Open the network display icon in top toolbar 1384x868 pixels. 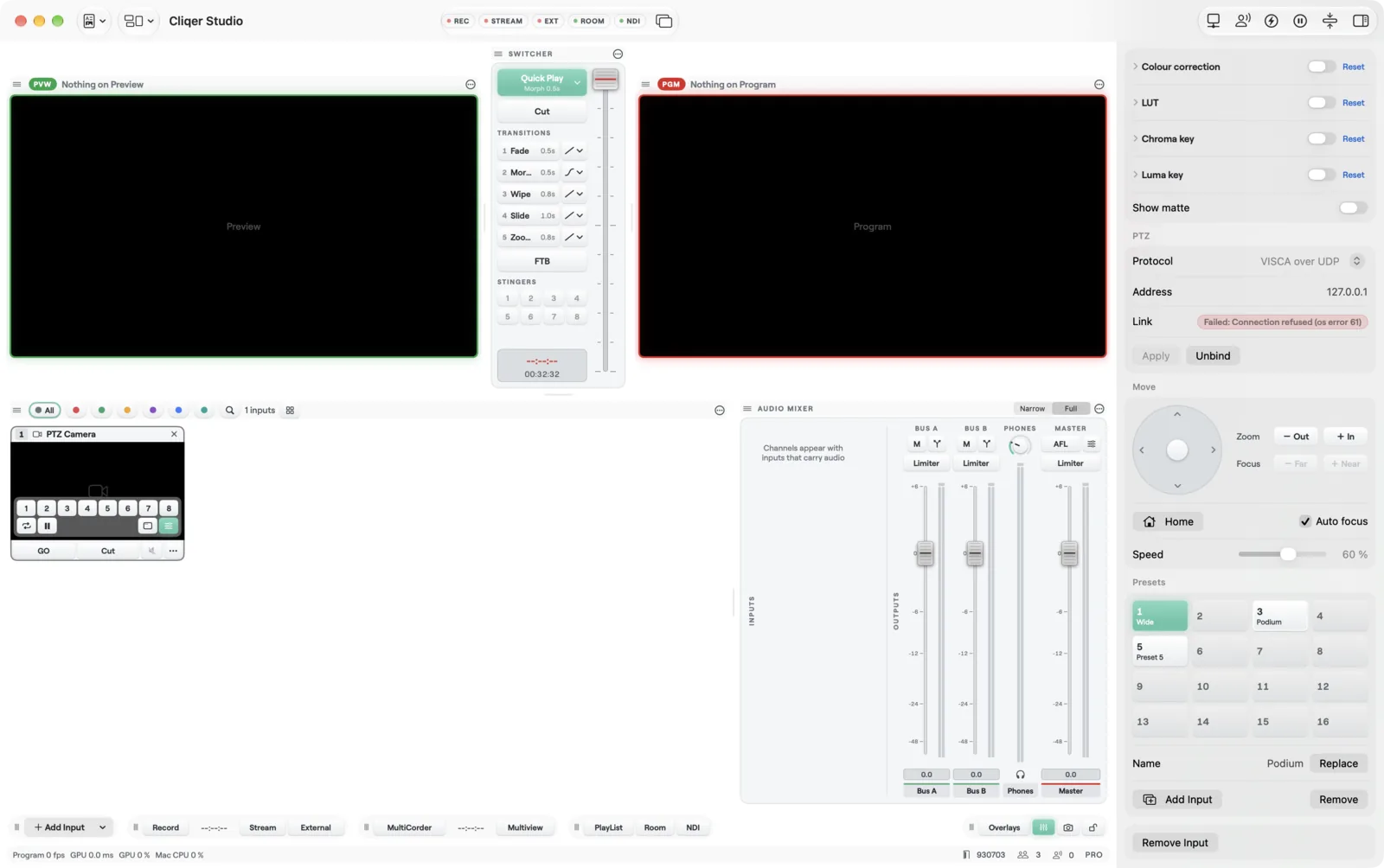pos(1214,21)
